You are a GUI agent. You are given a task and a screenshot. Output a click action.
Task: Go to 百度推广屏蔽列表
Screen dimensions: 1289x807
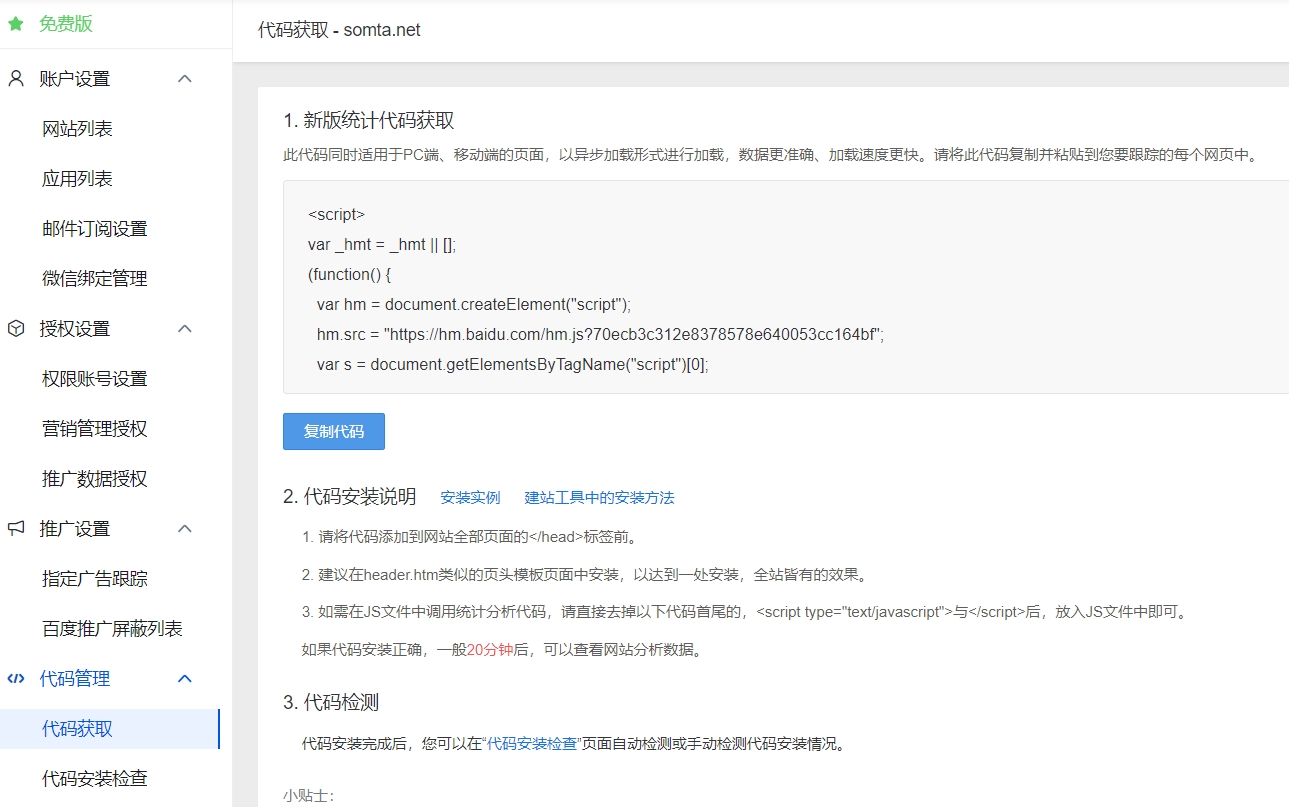(112, 629)
